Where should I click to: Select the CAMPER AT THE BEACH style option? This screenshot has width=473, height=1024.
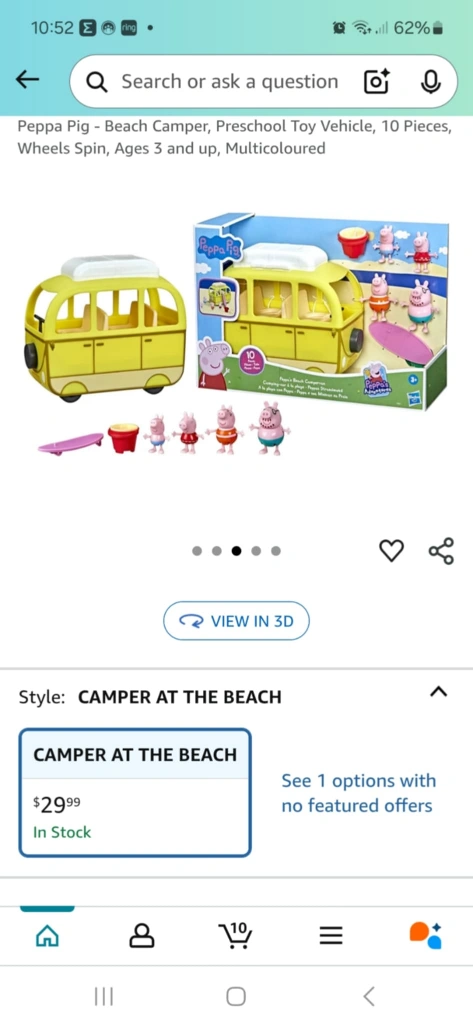coord(135,792)
